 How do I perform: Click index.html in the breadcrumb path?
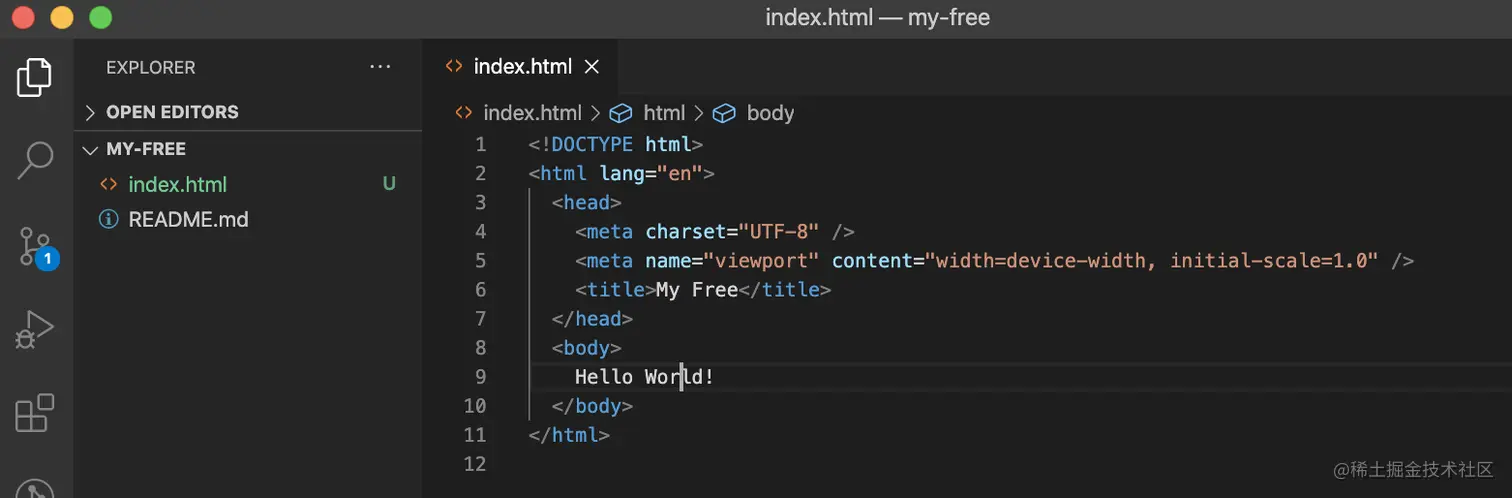[532, 113]
